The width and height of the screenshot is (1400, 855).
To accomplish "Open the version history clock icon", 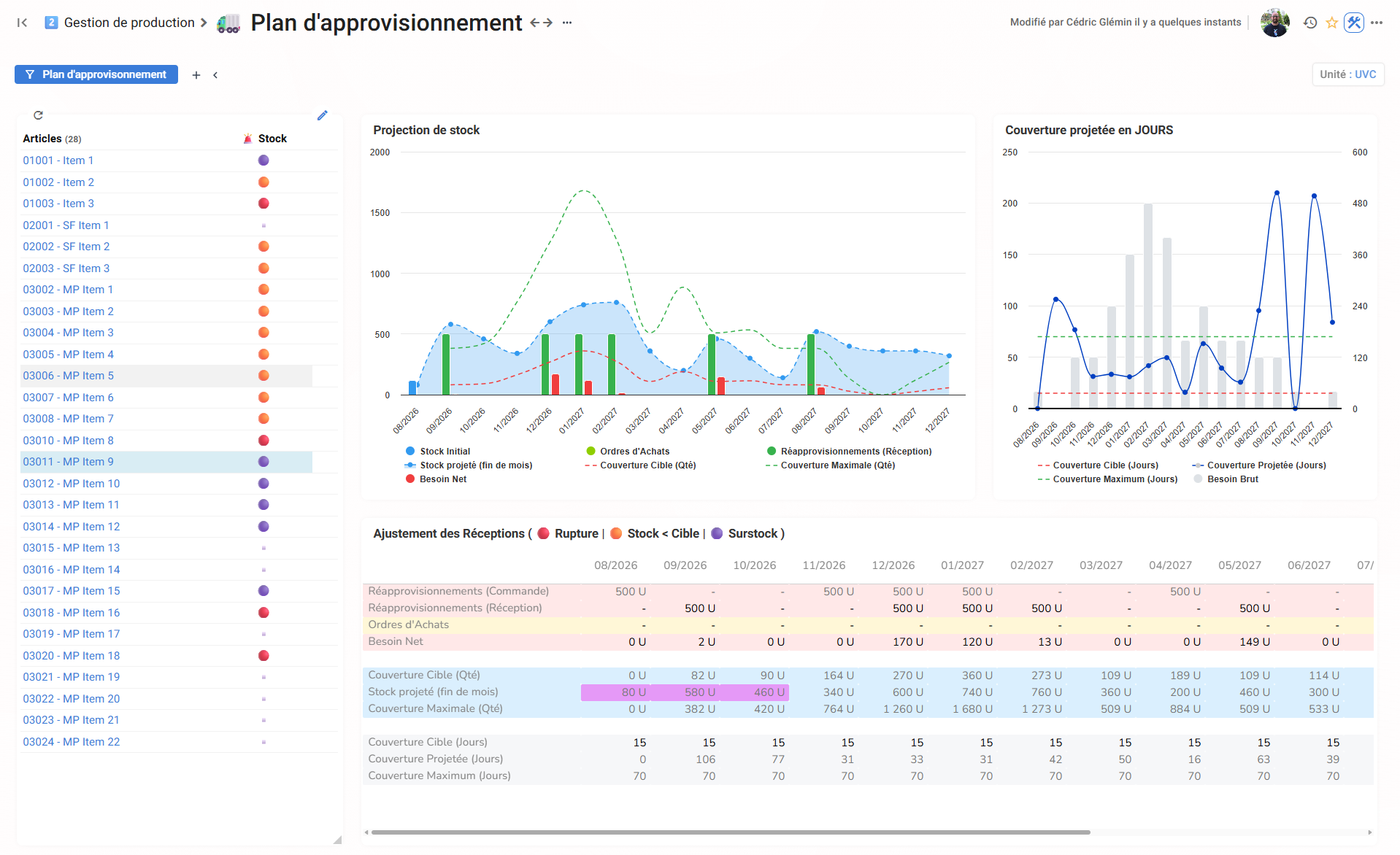I will point(1310,23).
